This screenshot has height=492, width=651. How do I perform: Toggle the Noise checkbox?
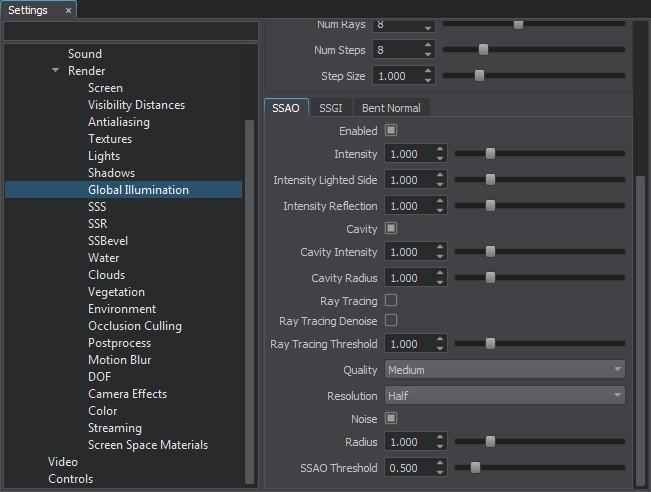pyautogui.click(x=391, y=418)
